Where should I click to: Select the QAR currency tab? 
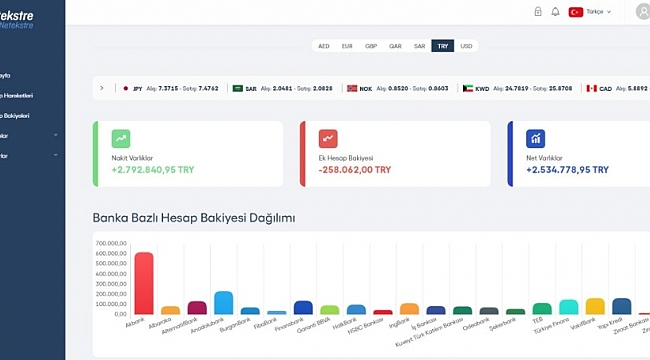tap(395, 46)
